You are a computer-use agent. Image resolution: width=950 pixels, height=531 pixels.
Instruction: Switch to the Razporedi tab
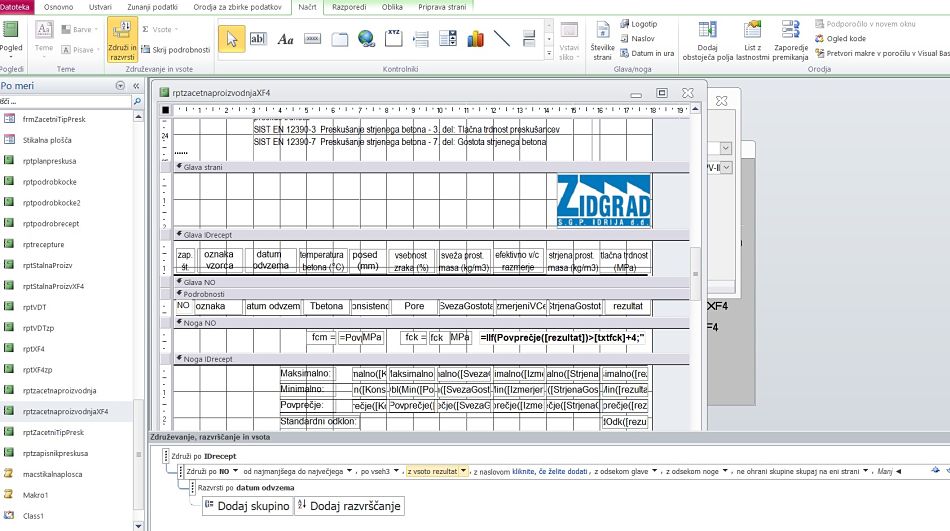tap(349, 7)
